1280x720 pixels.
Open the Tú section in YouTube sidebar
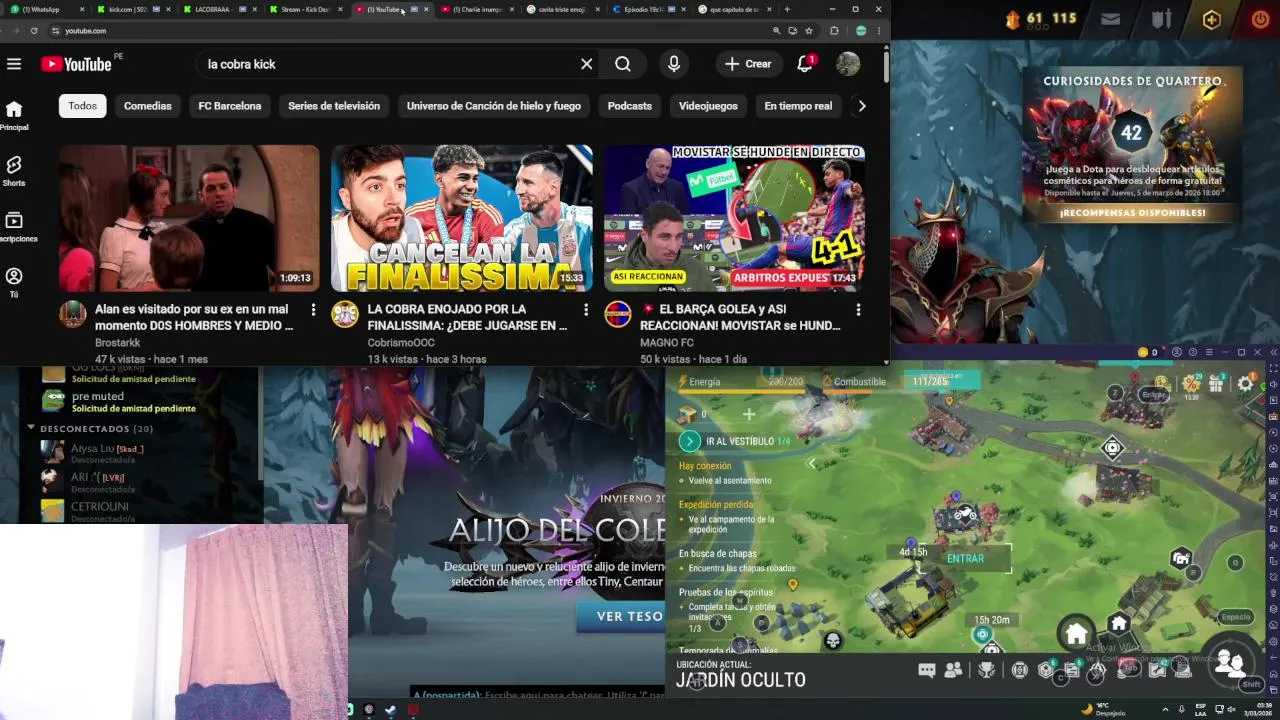coord(14,282)
